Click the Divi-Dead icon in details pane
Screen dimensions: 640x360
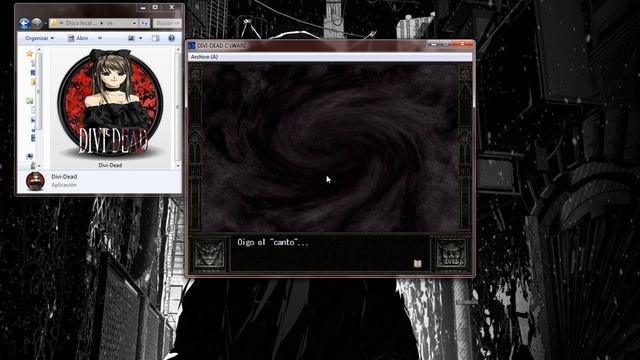click(35, 181)
